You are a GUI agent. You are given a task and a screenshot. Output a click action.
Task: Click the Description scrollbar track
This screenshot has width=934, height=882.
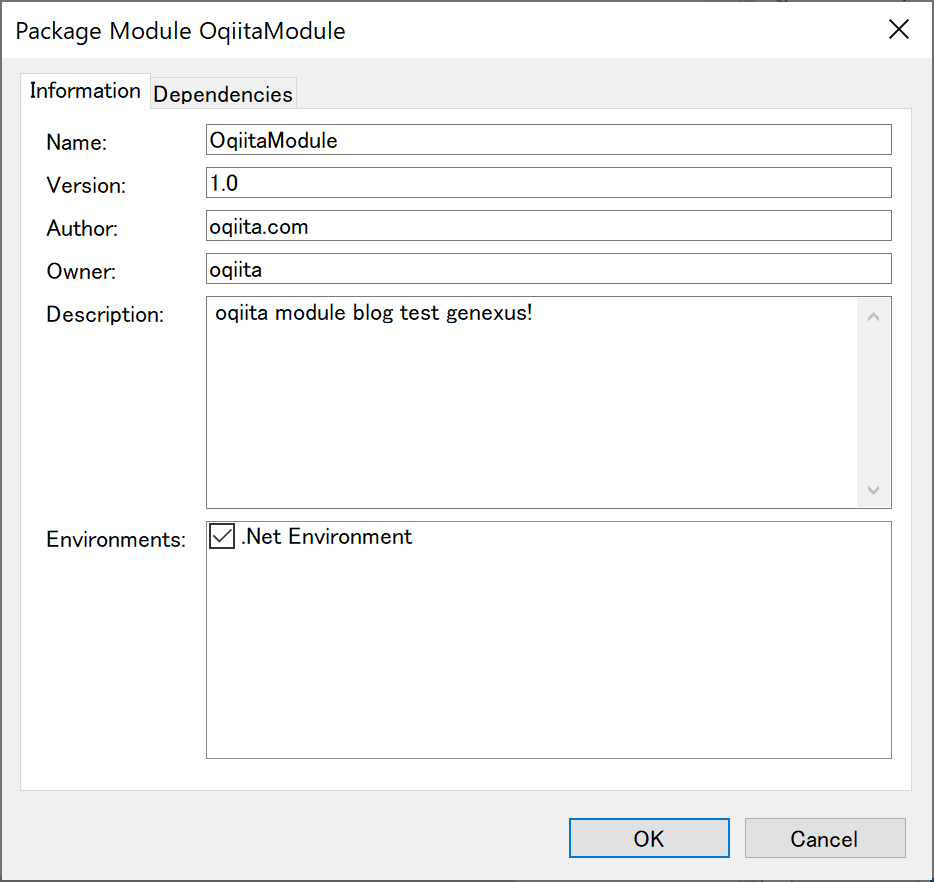point(873,403)
